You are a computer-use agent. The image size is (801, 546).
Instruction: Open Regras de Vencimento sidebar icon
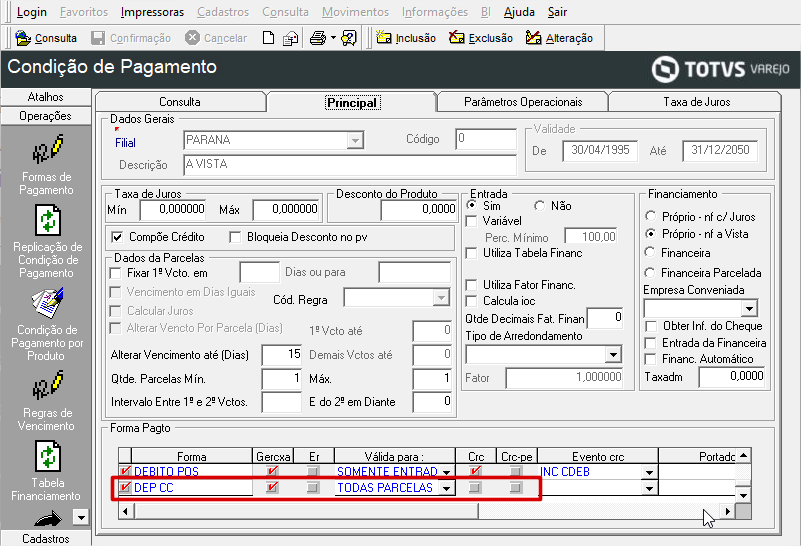point(48,385)
